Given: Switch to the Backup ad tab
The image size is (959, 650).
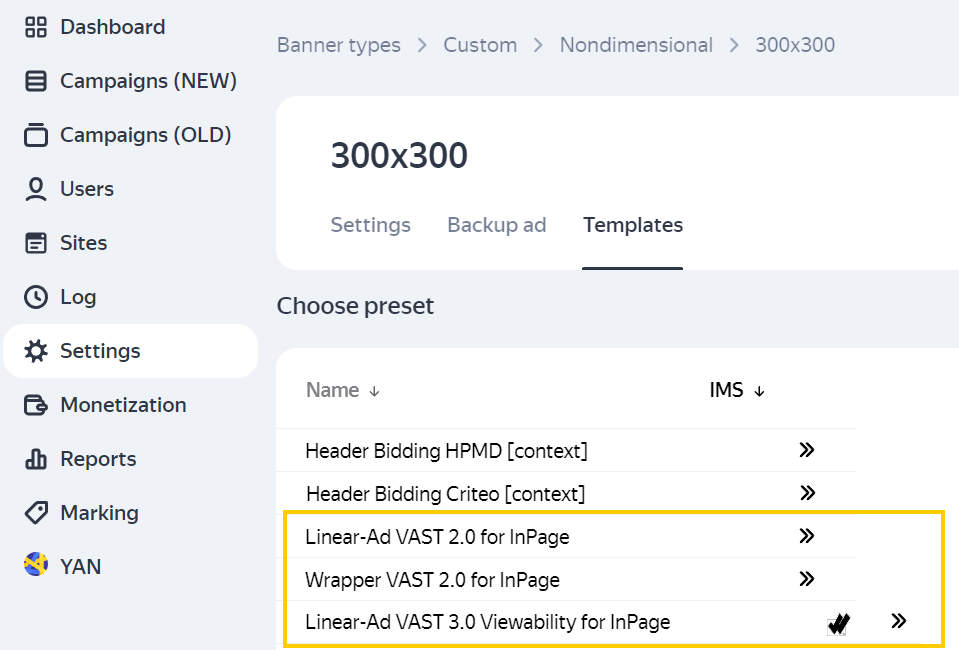Looking at the screenshot, I should (x=496, y=225).
